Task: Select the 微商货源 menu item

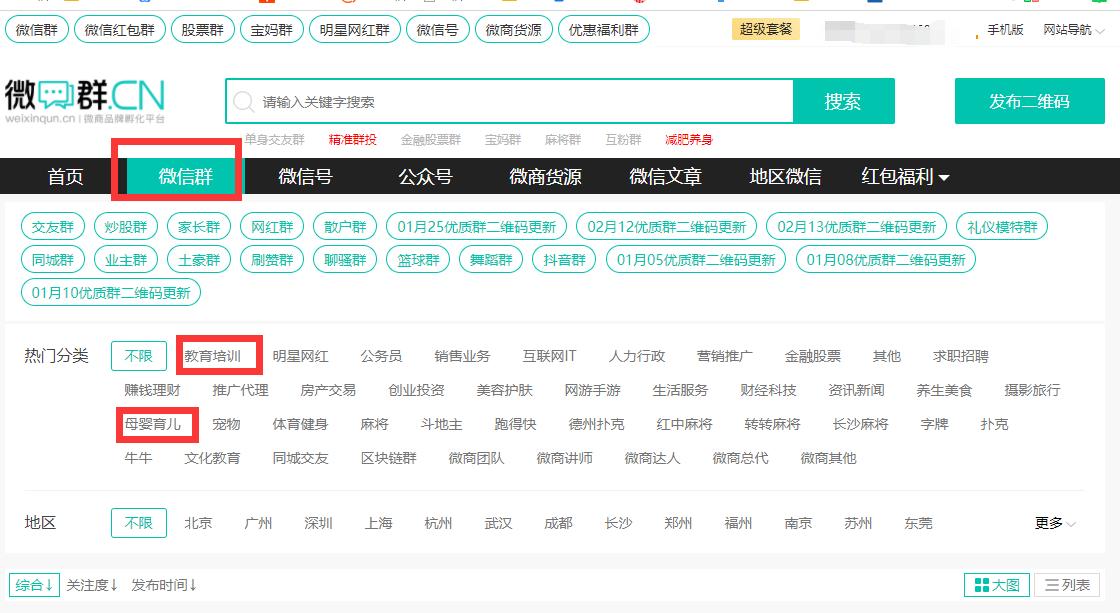Action: point(547,176)
